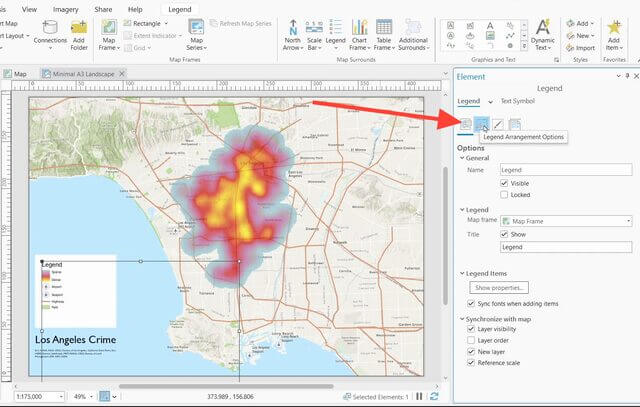Image resolution: width=640 pixels, height=407 pixels.
Task: Insert a Chart Frame
Action: (x=359, y=35)
